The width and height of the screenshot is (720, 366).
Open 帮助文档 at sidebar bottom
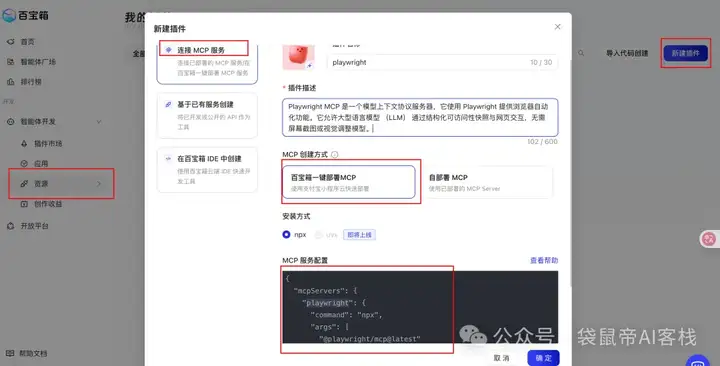click(33, 354)
